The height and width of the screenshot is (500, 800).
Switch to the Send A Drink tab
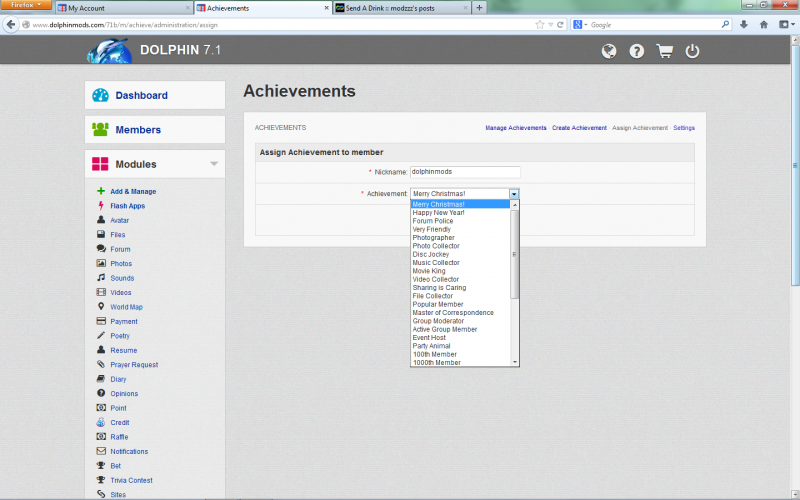point(402,8)
